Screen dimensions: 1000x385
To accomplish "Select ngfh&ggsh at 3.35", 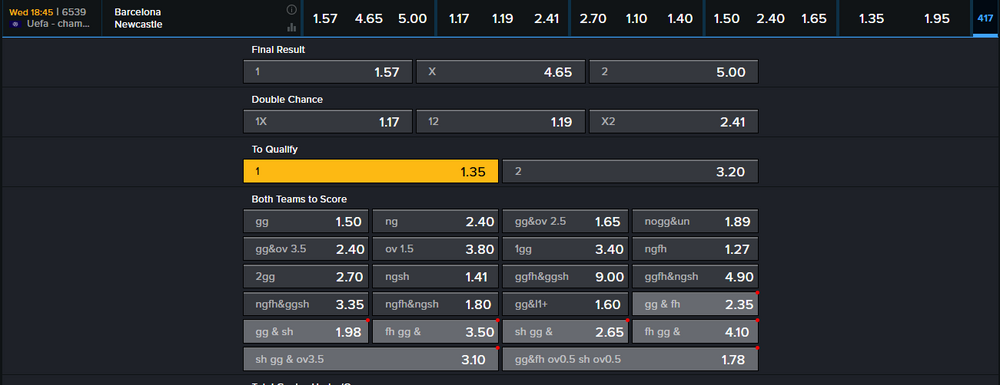I will 306,304.
